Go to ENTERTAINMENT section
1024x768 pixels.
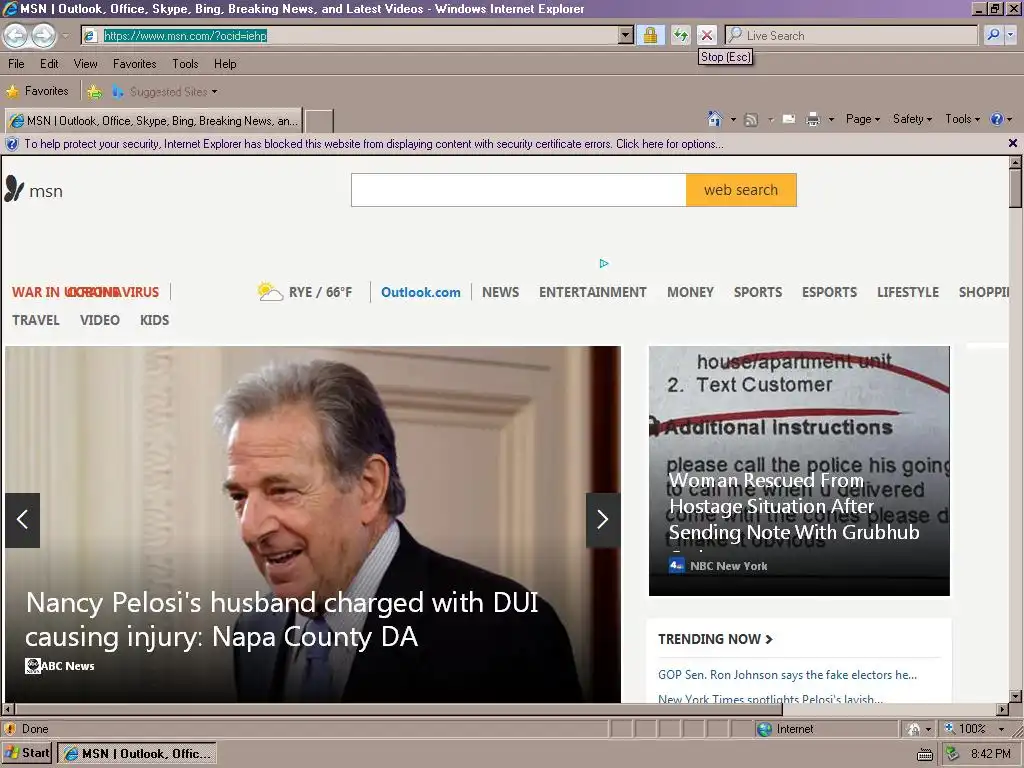pyautogui.click(x=593, y=292)
